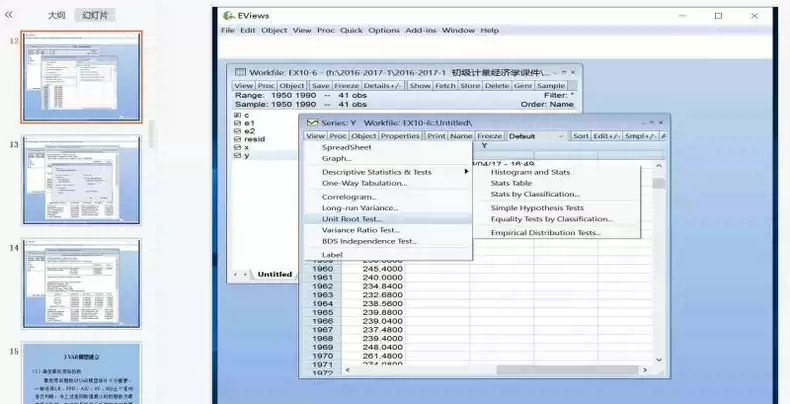Viewport: 790px width, 404px height.
Task: Click Smpl+/- button in Series toolbar
Action: (x=640, y=136)
